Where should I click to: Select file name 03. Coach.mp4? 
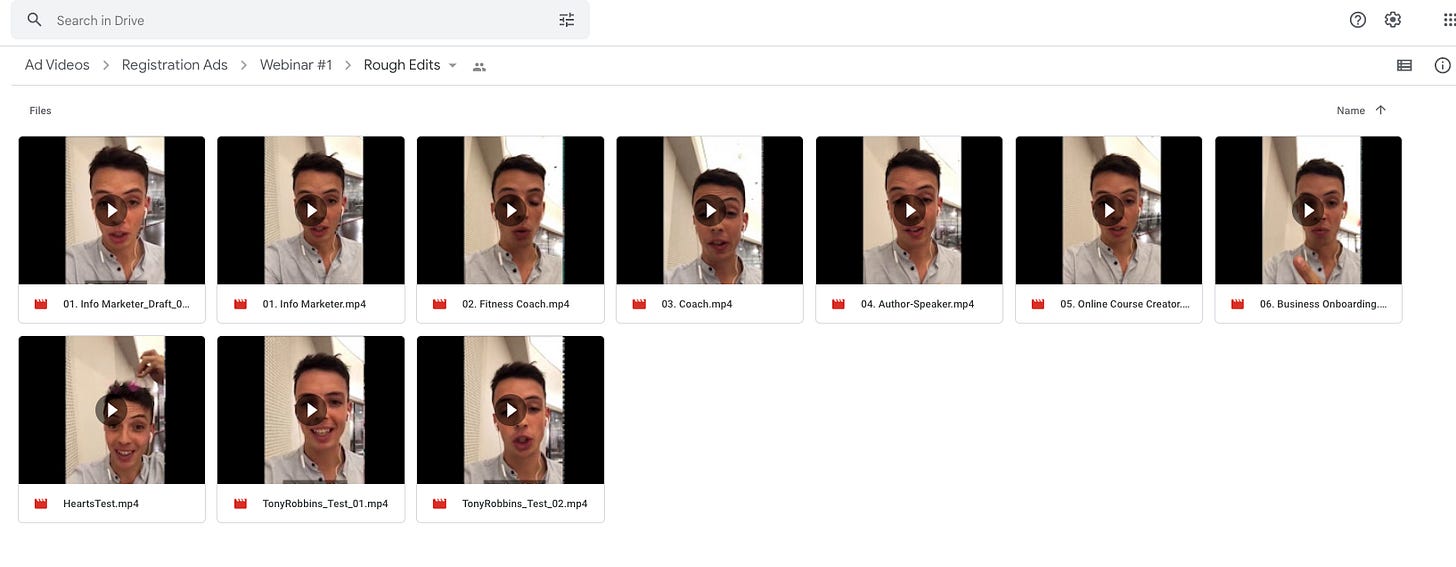click(697, 304)
